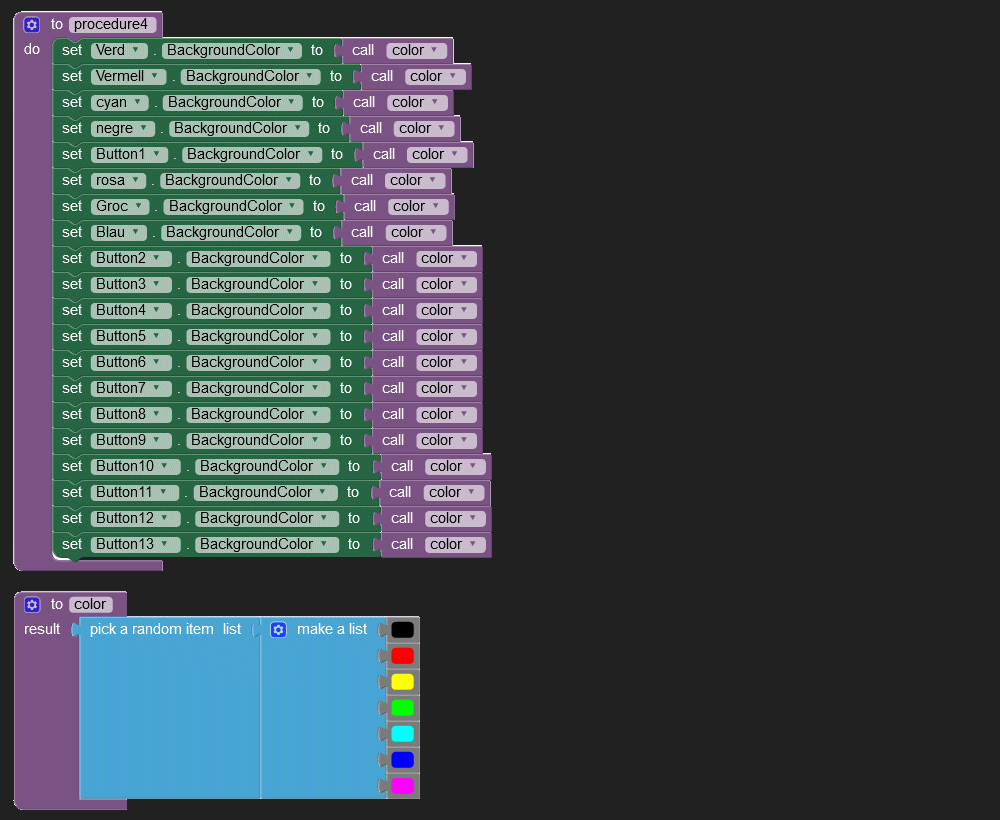Edit the color procedure name field

coord(90,604)
